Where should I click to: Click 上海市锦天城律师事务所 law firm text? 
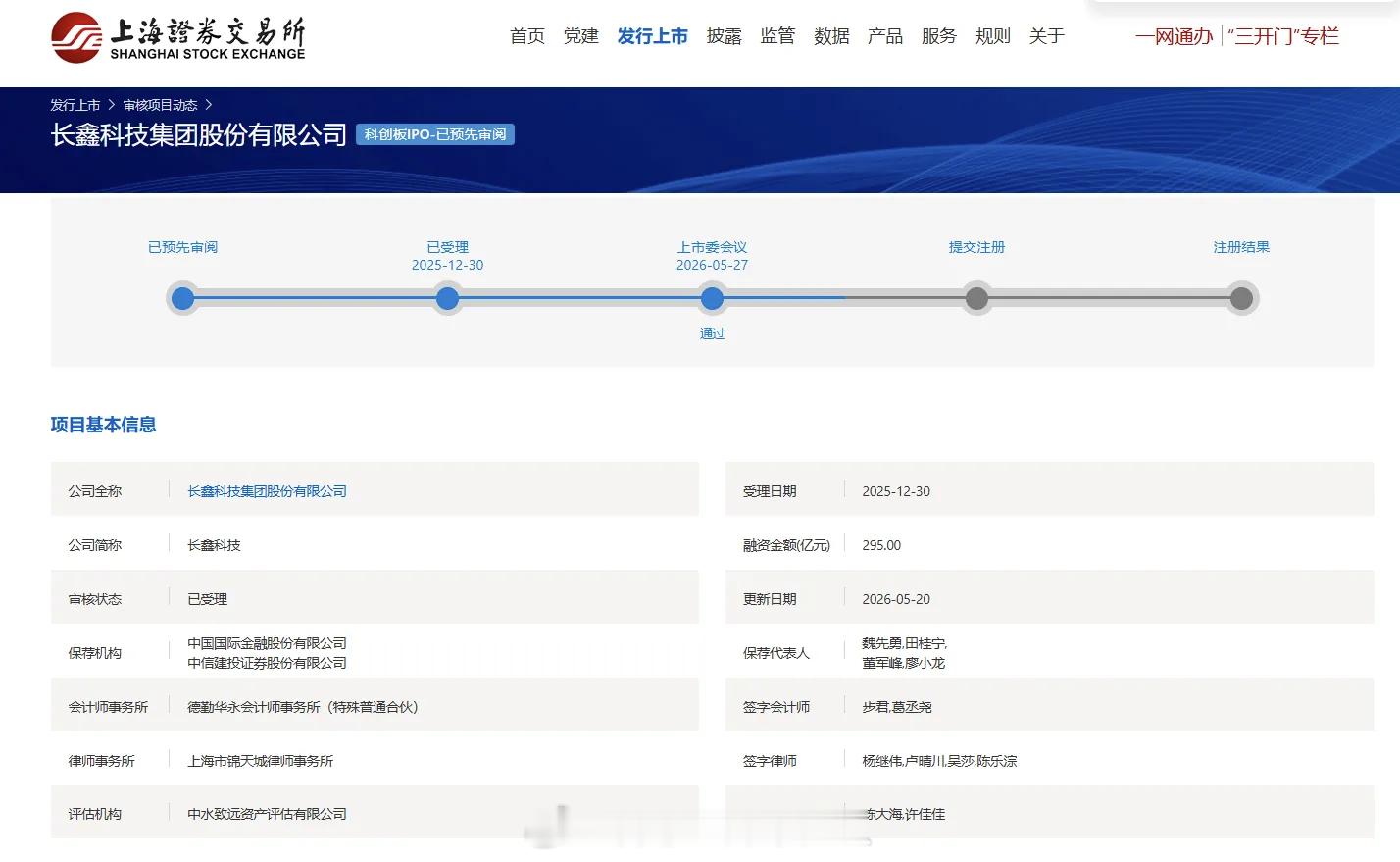pos(261,761)
